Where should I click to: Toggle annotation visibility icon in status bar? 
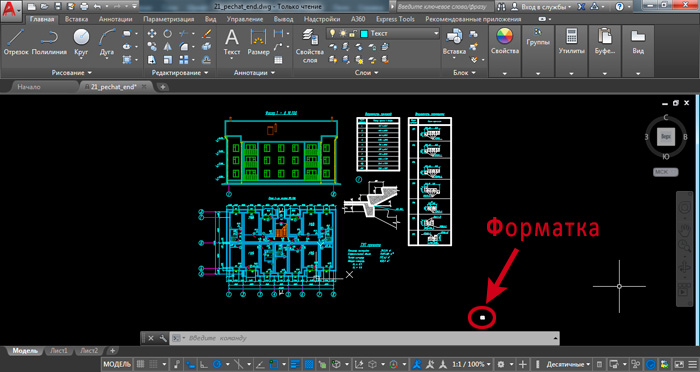417,364
